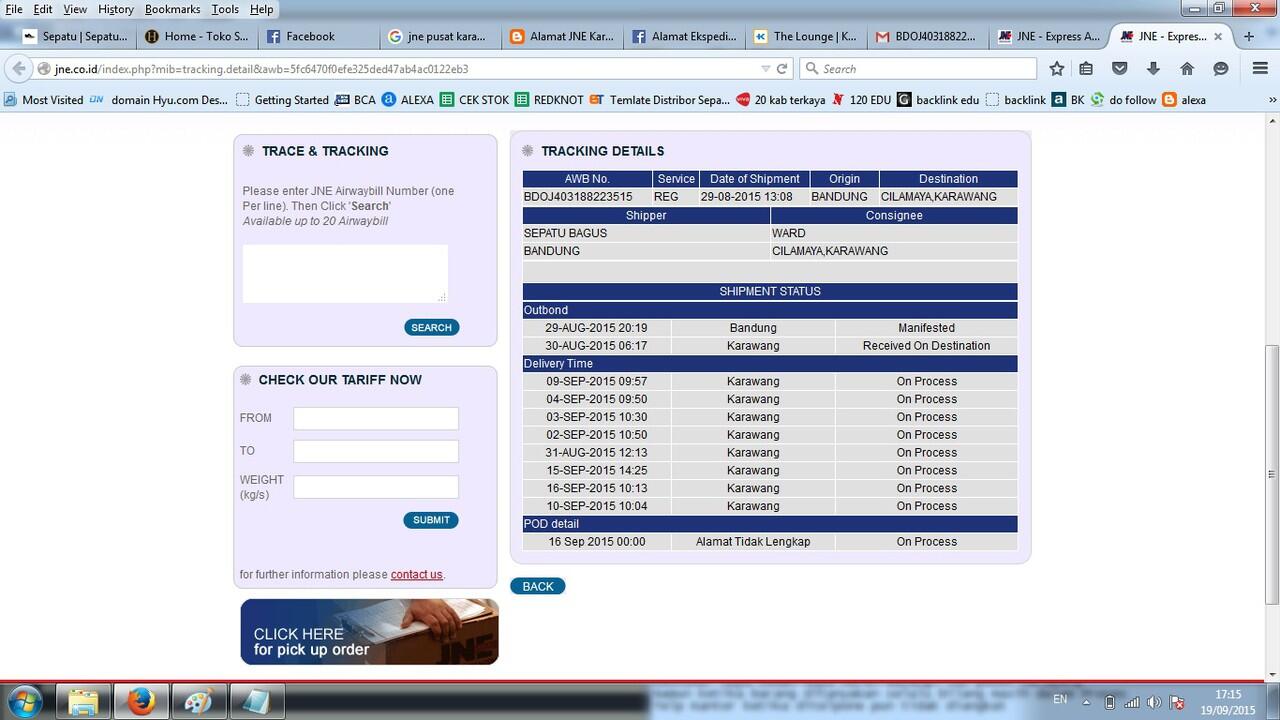Click the page vertical scrollbar

[x=1272, y=473]
